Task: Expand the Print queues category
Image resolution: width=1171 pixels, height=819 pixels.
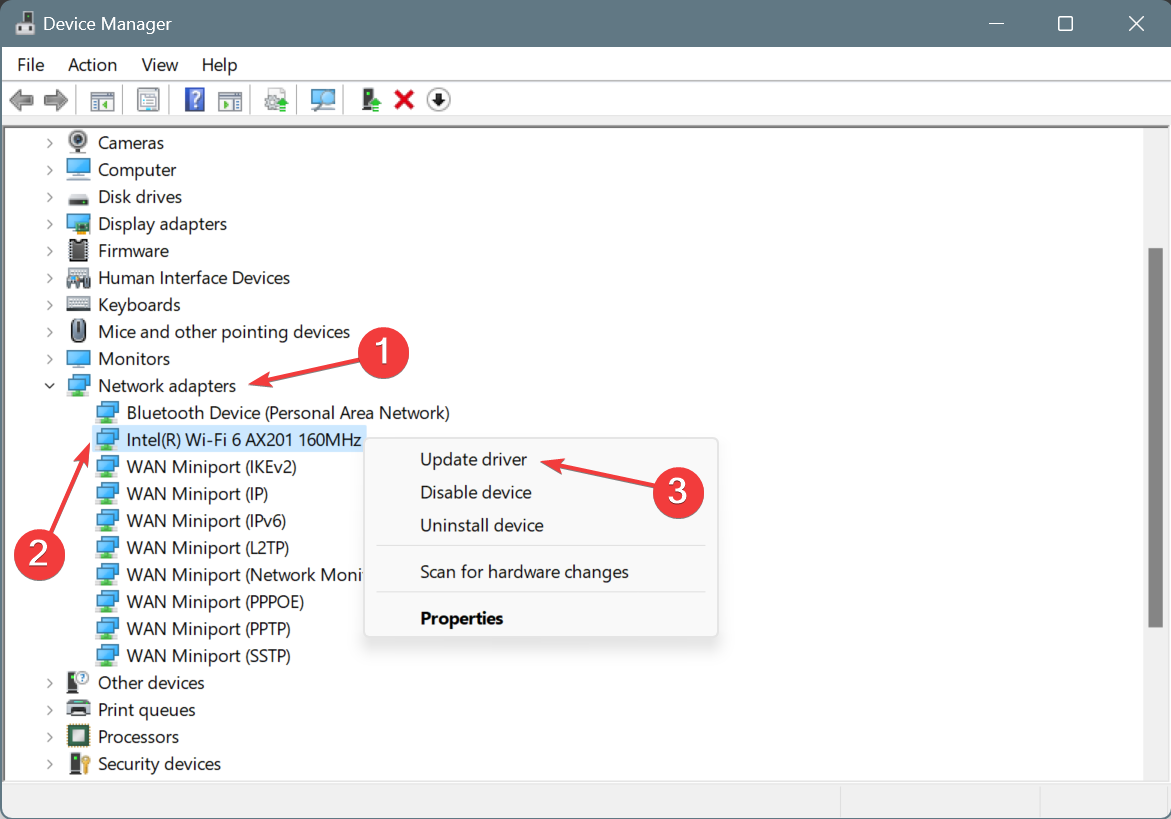Action: pos(49,710)
